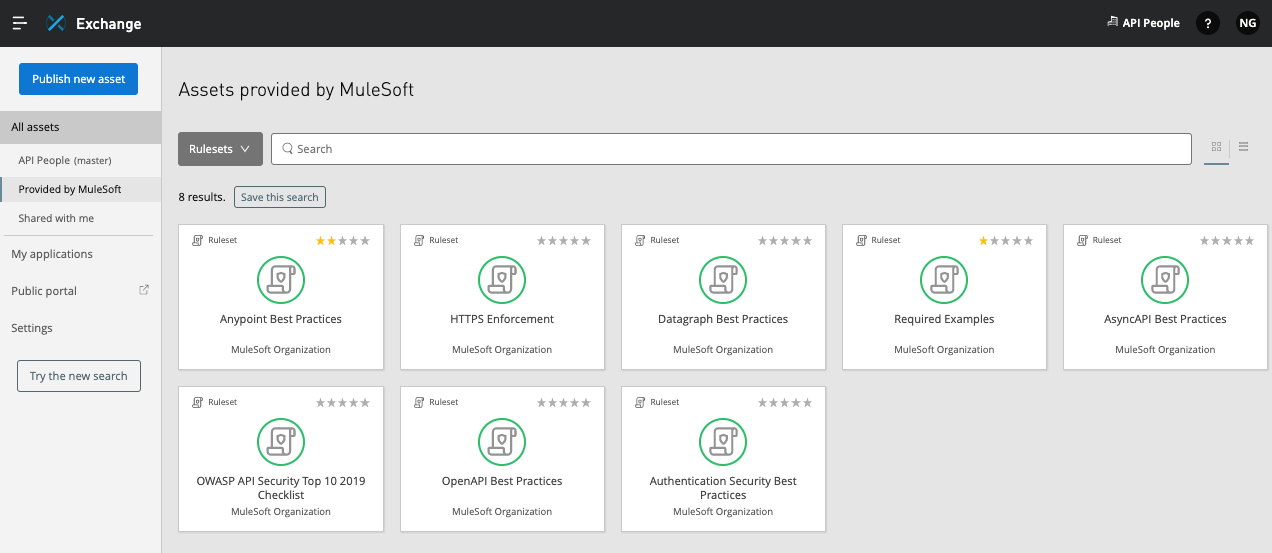This screenshot has width=1272, height=553.
Task: Click Exchange title in header
Action: tap(109, 23)
